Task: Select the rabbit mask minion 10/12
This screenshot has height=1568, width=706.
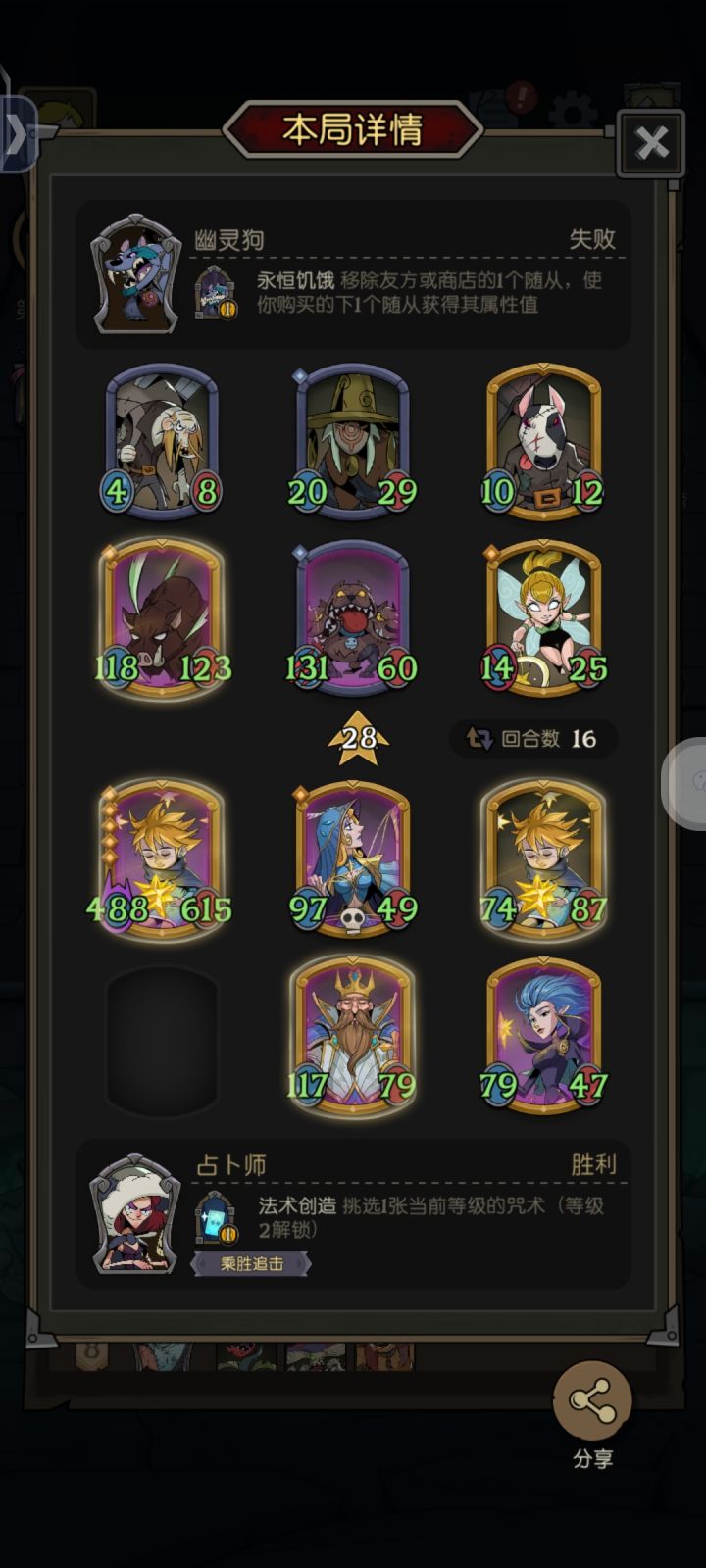Action: pyautogui.click(x=543, y=441)
